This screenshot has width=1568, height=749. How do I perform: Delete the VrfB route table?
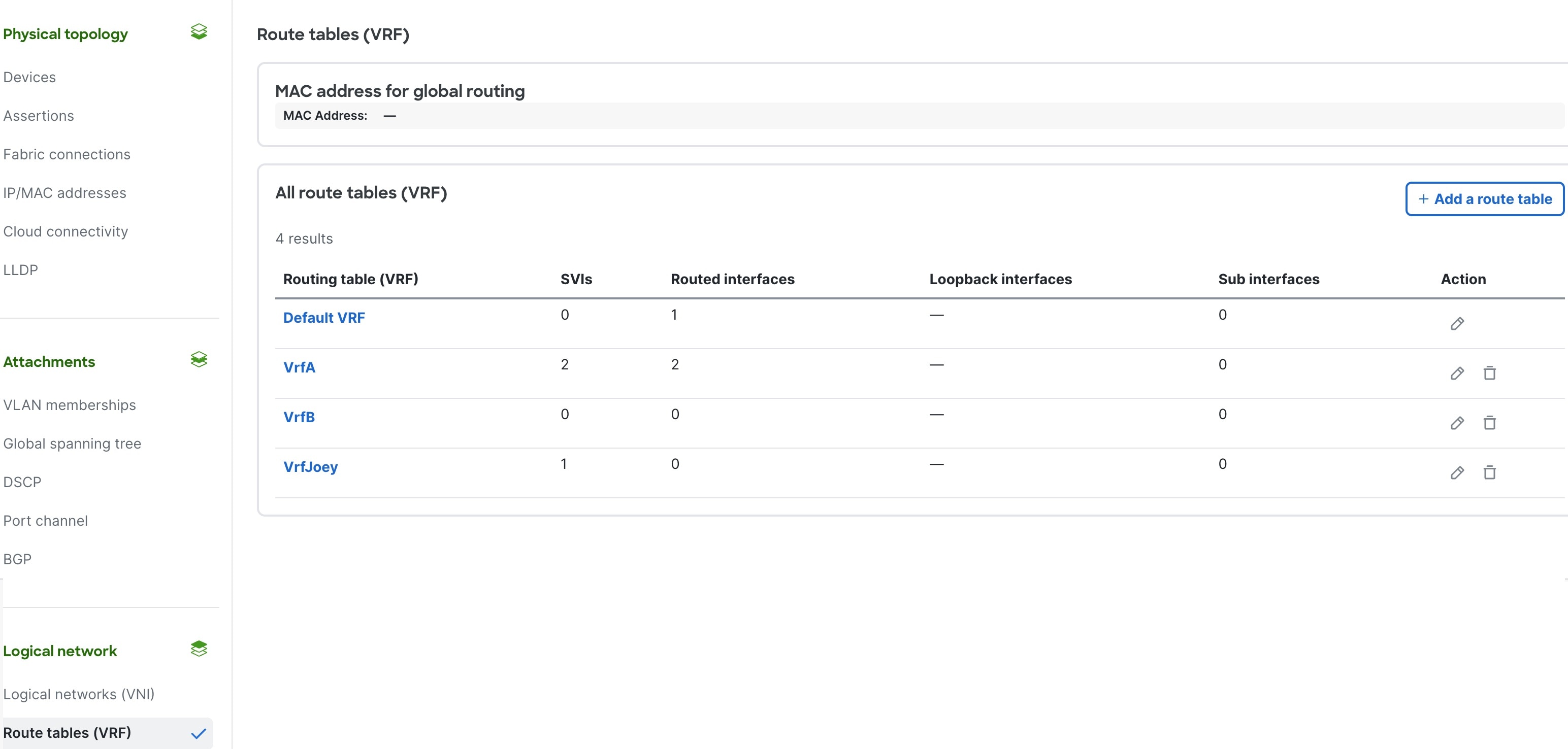point(1489,423)
